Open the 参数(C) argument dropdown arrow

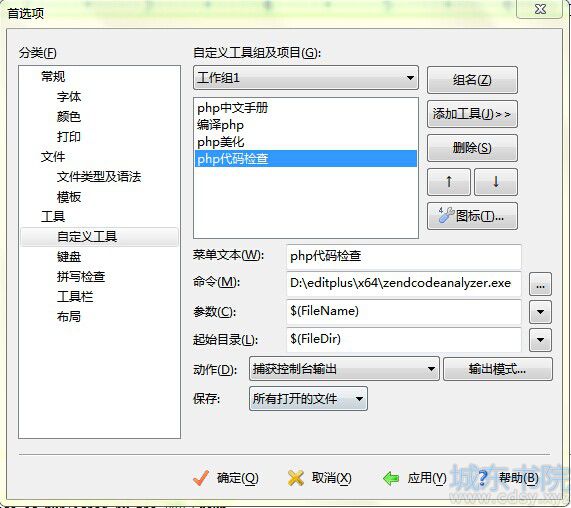pyautogui.click(x=540, y=312)
